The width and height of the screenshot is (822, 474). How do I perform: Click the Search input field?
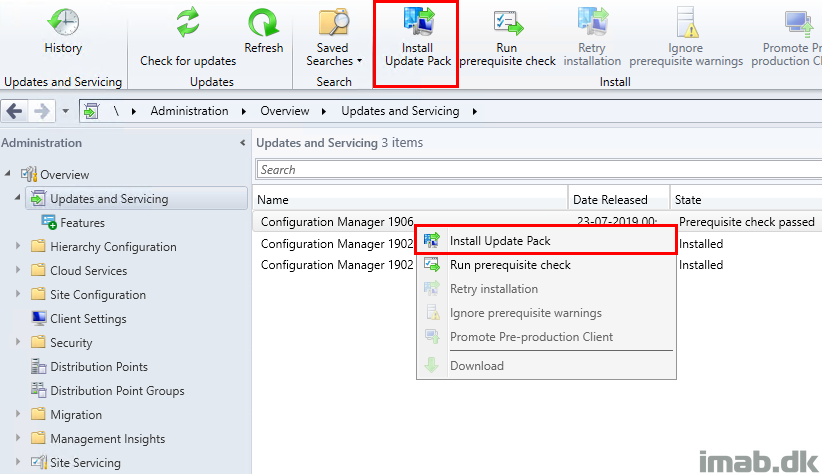[539, 170]
